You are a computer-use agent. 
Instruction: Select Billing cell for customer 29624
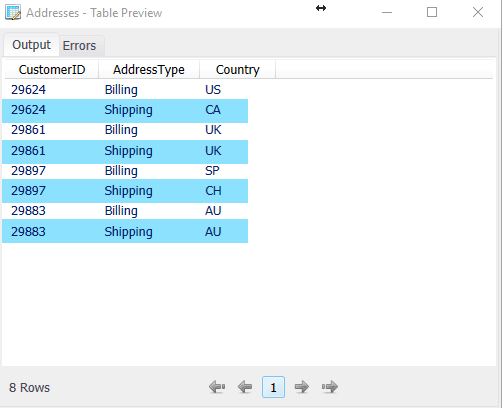(x=121, y=90)
